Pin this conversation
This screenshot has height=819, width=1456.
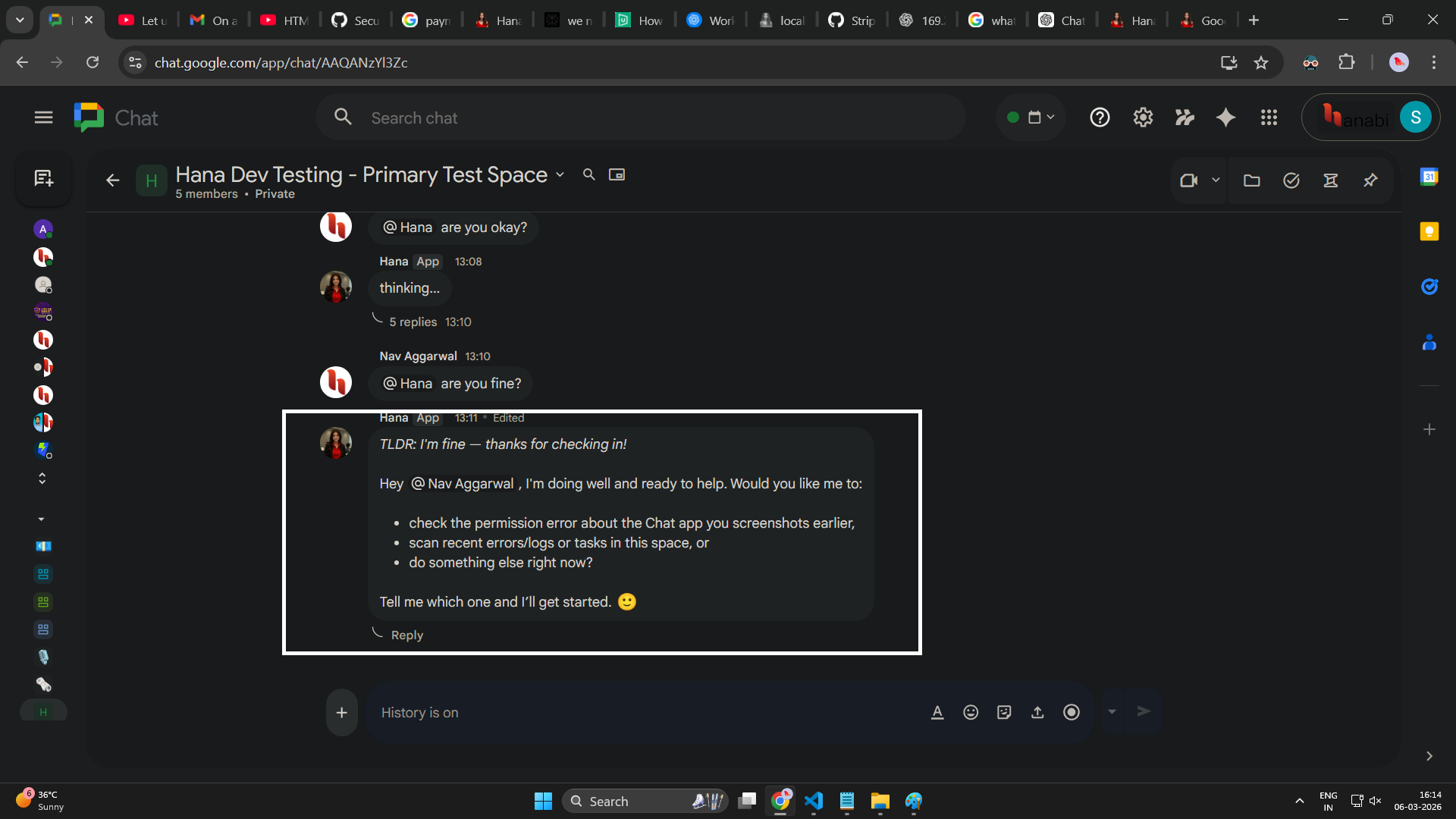(1370, 180)
